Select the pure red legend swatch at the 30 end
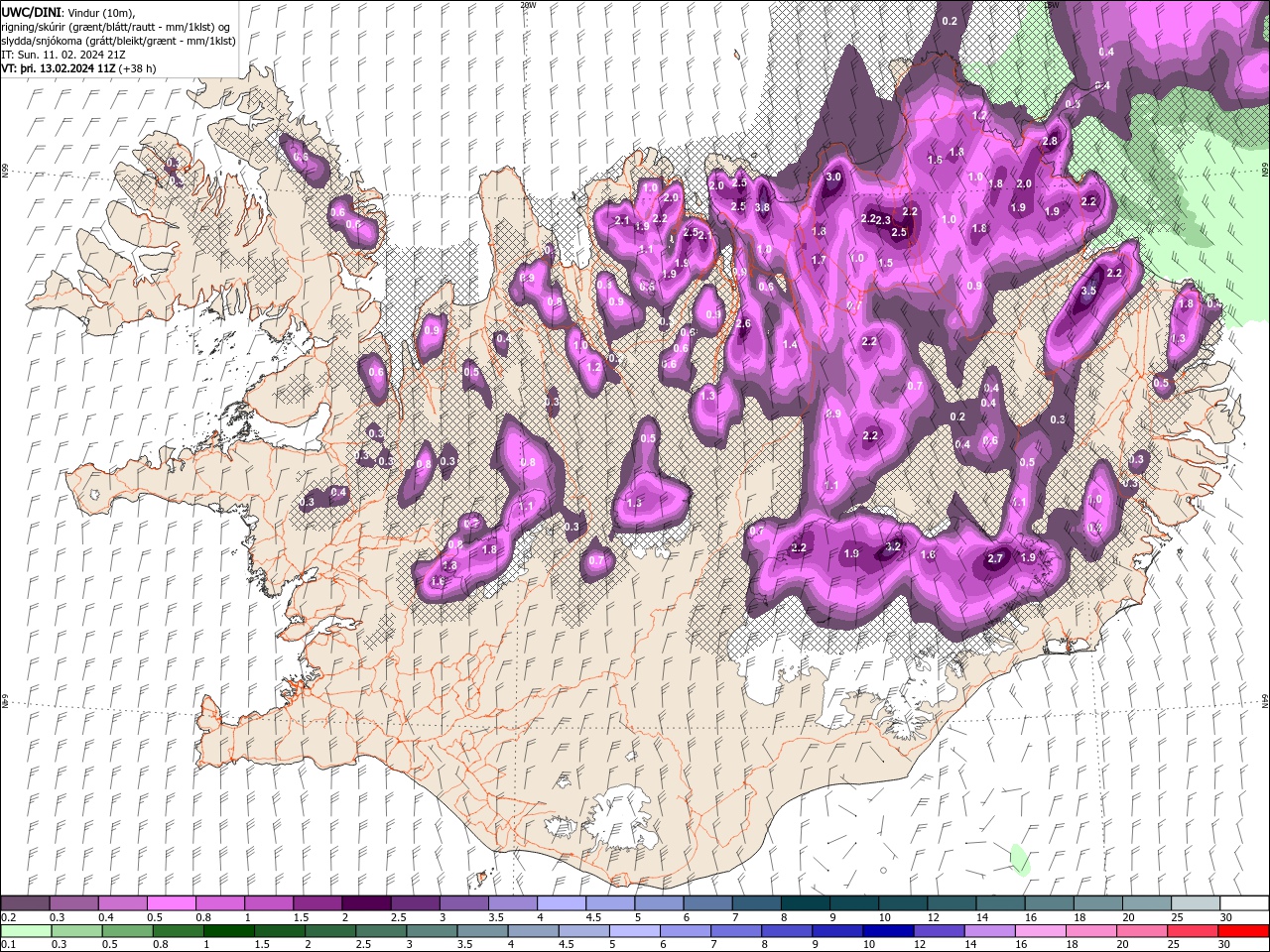 pyautogui.click(x=1244, y=931)
